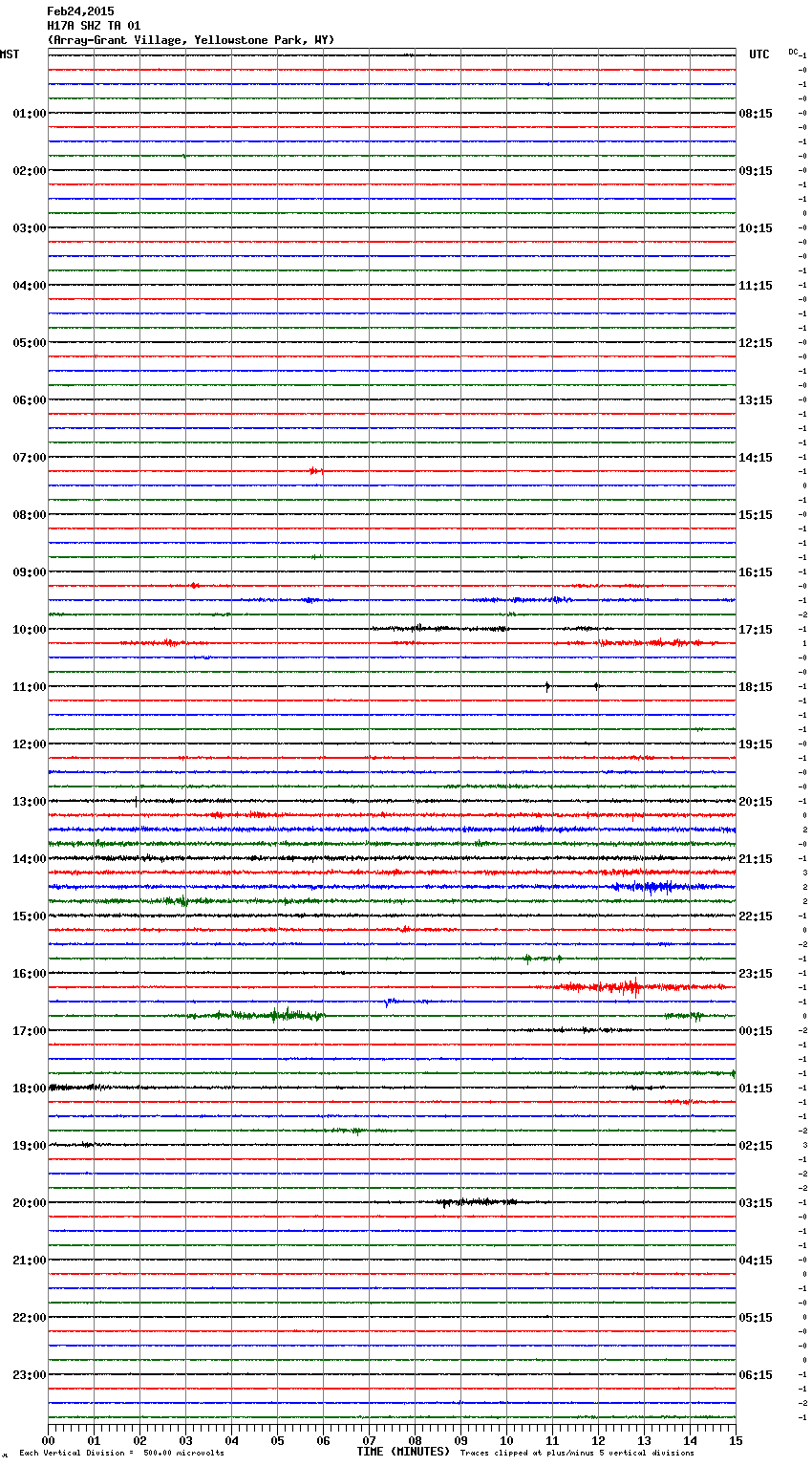Click the 13:00 MST time label
Screen dimensions: 812x1466
tap(29, 802)
